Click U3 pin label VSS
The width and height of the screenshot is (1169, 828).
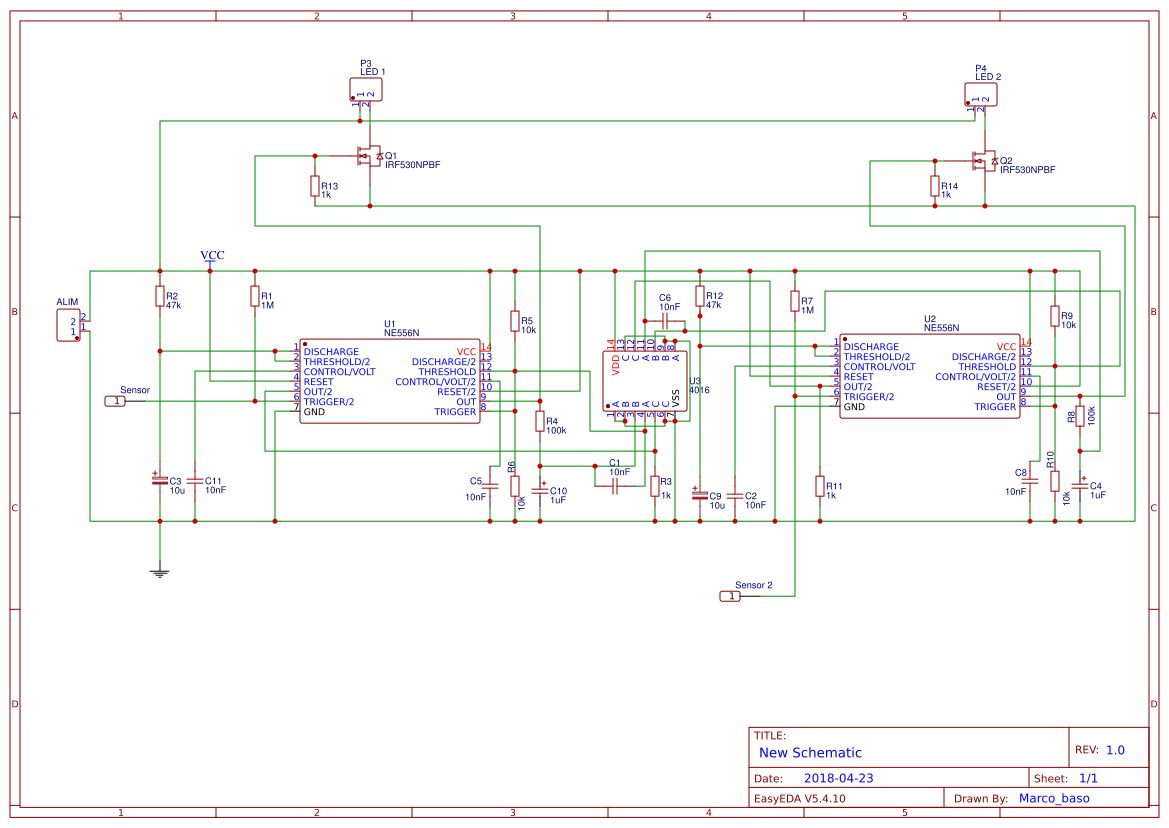pos(675,398)
